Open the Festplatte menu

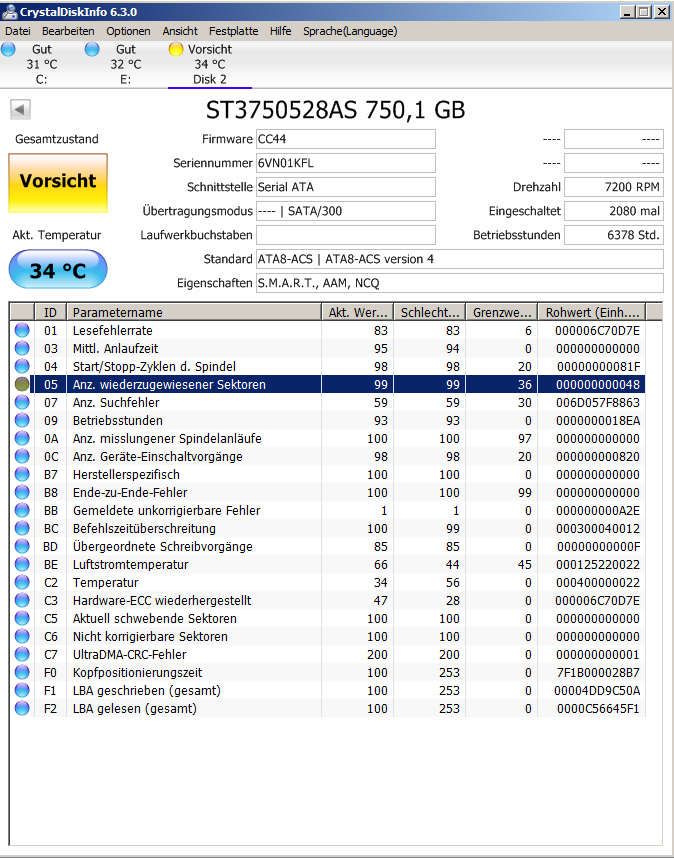tap(234, 31)
